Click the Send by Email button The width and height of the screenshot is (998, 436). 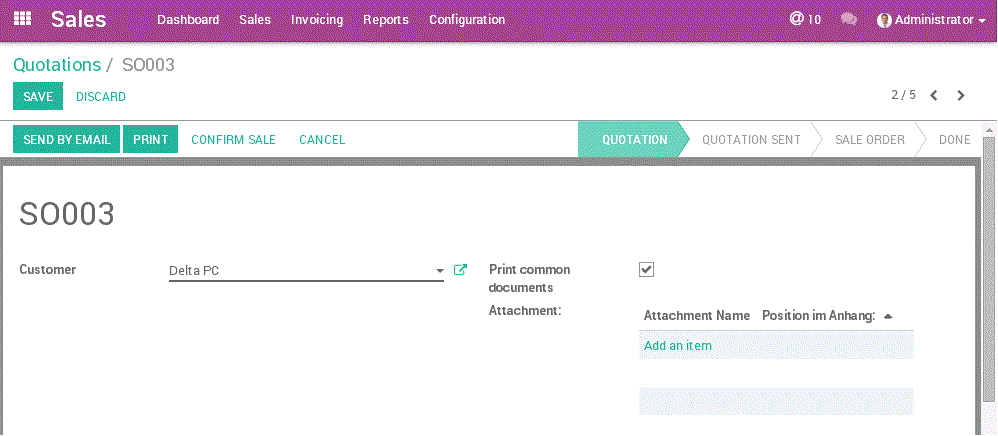pyautogui.click(x=67, y=140)
